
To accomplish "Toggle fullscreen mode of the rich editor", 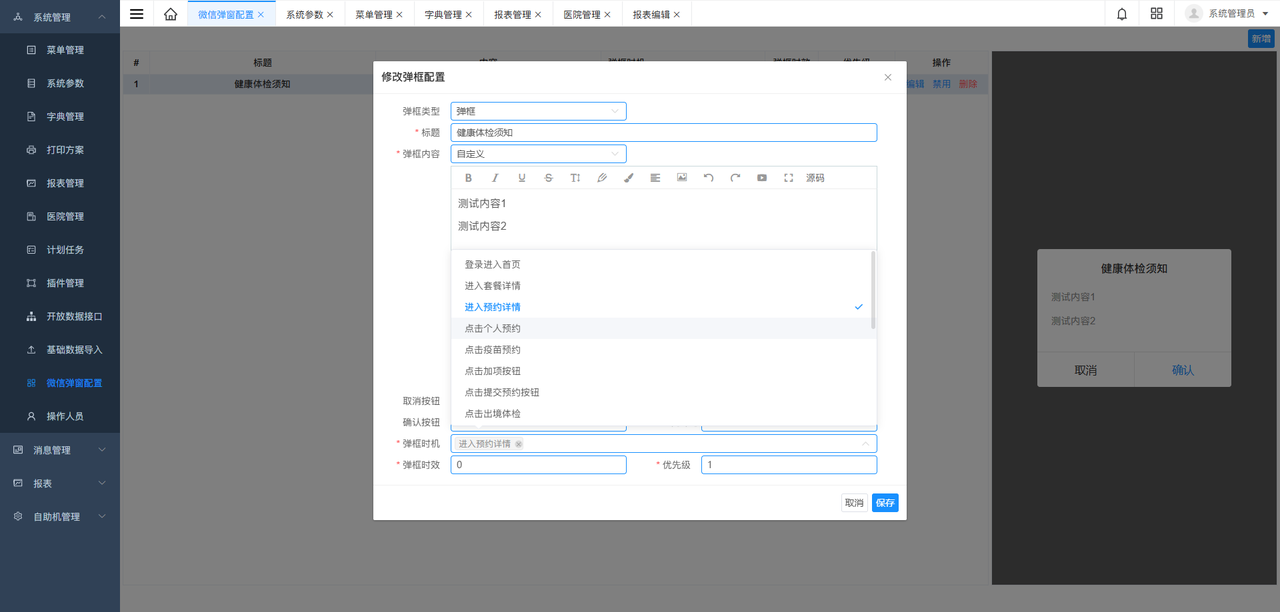I will tap(788, 178).
